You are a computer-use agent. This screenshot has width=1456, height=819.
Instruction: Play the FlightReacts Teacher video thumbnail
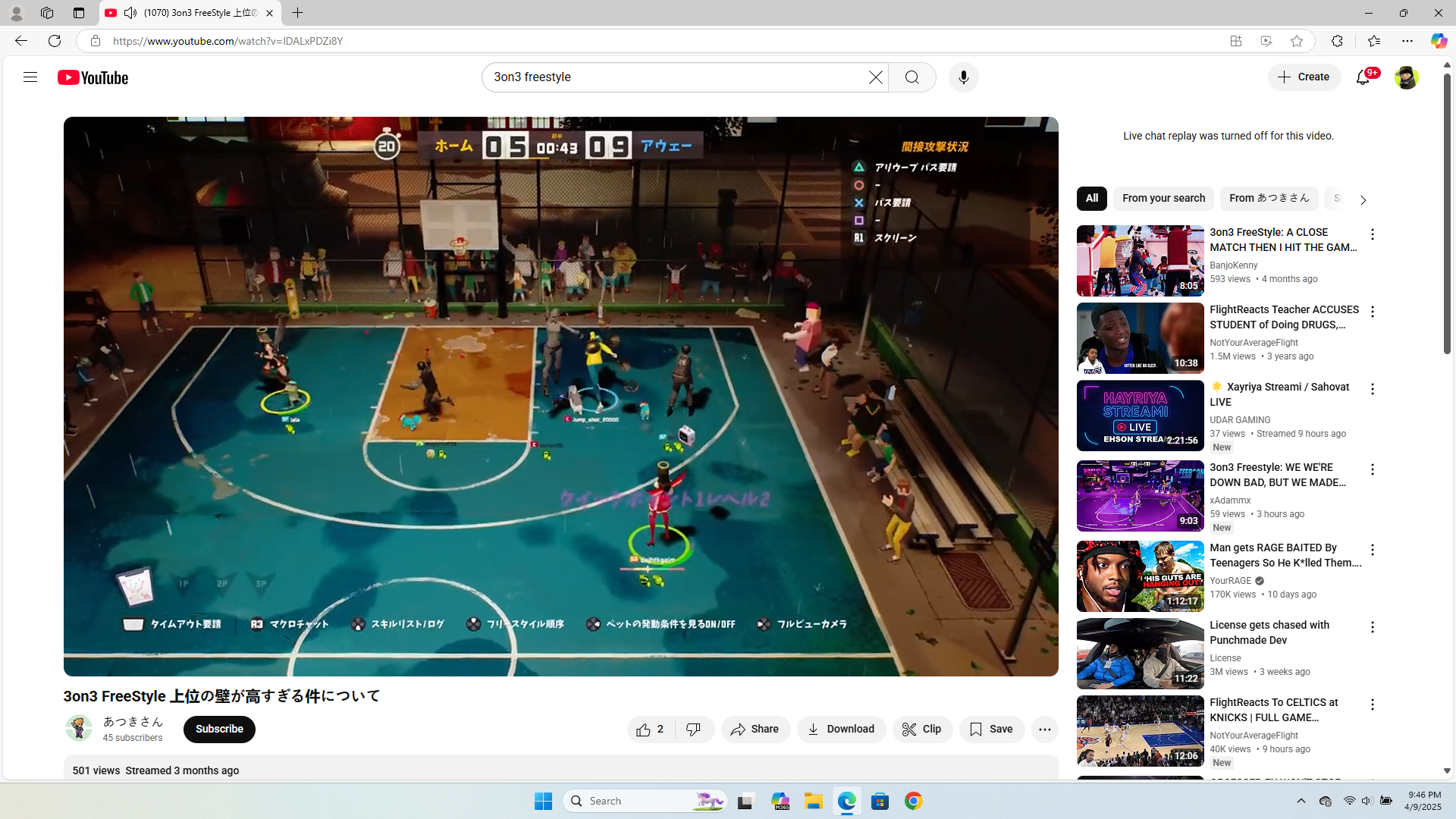click(1141, 338)
